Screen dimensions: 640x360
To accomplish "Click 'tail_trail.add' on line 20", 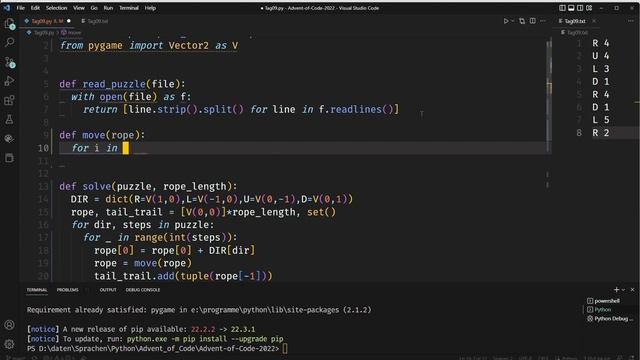I will click(134, 276).
